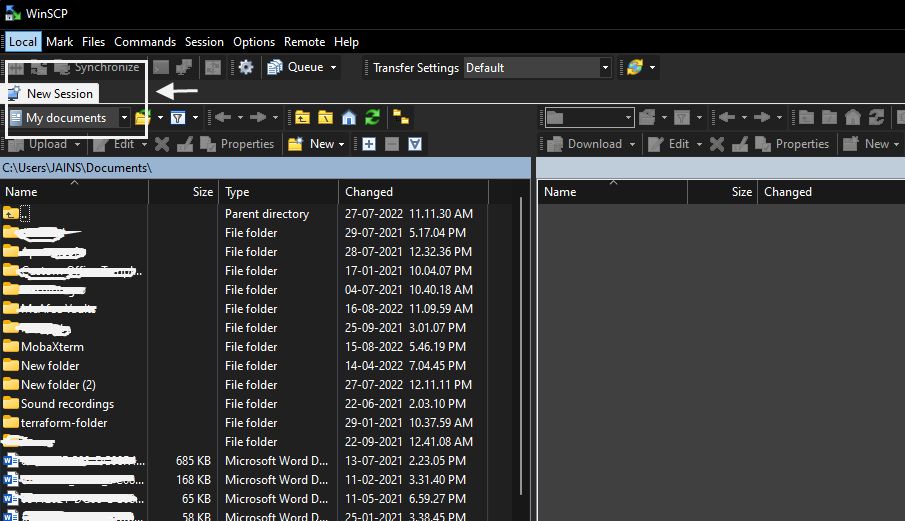The width and height of the screenshot is (905, 521).
Task: Sort the remote panel by Changed column
Action: [x=831, y=192]
